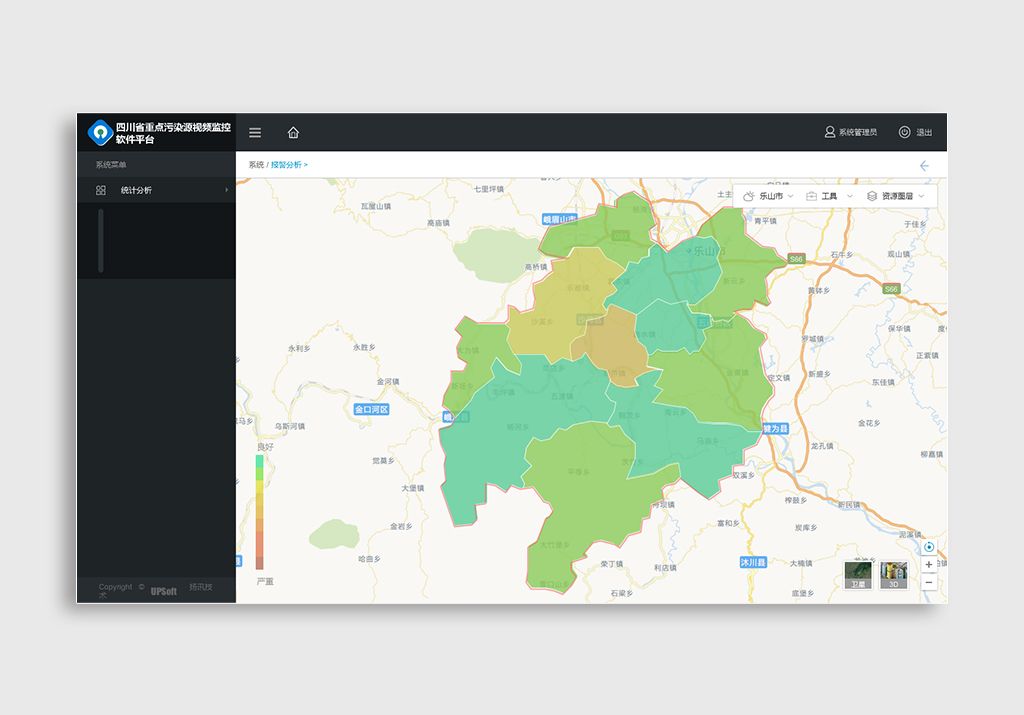Click the 荣丁镇 place label
The width and height of the screenshot is (1024, 715).
tap(611, 564)
